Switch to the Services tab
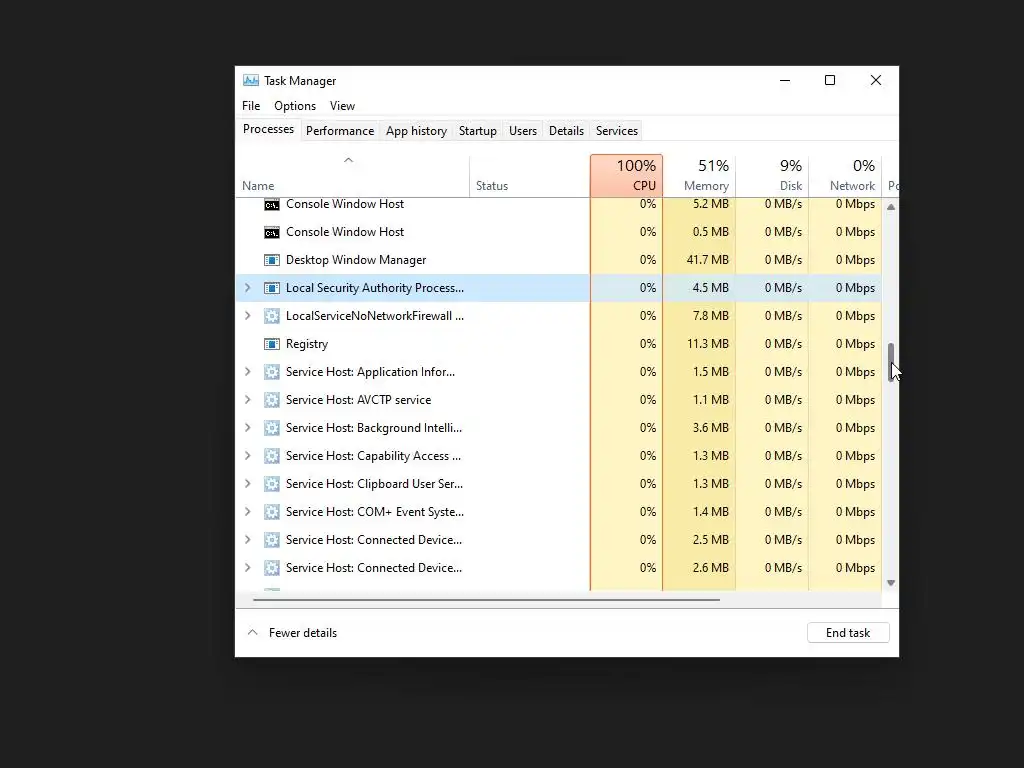This screenshot has width=1024, height=768. pos(616,131)
